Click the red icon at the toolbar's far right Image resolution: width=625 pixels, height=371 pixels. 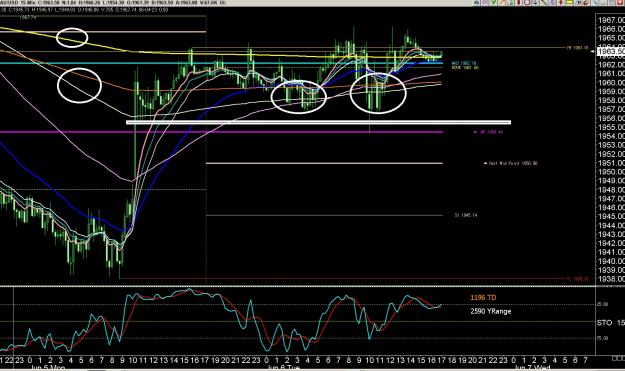tap(620, 2)
